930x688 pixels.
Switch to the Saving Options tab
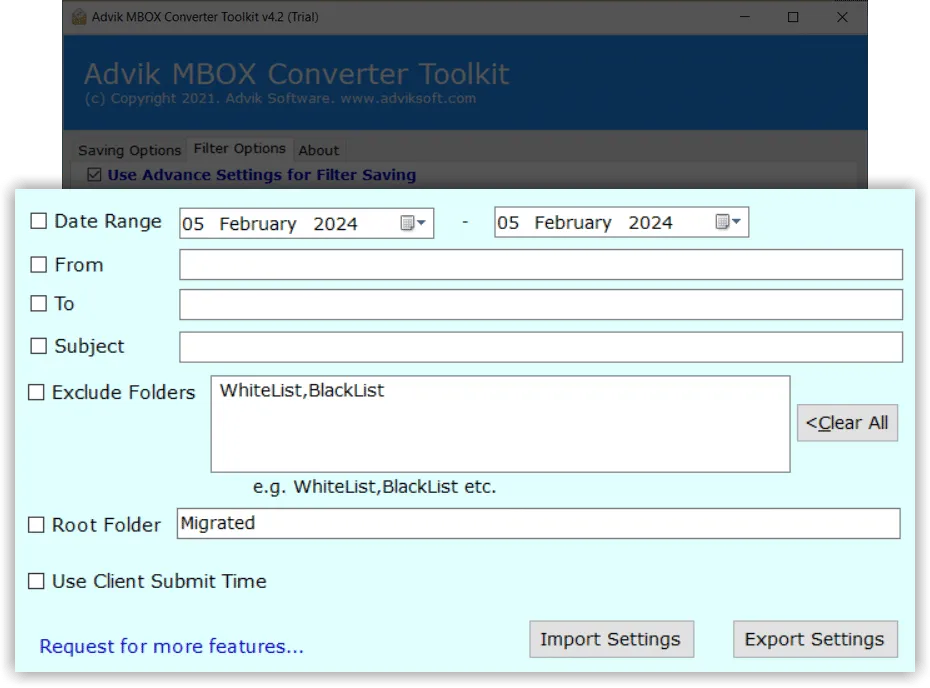coord(129,150)
